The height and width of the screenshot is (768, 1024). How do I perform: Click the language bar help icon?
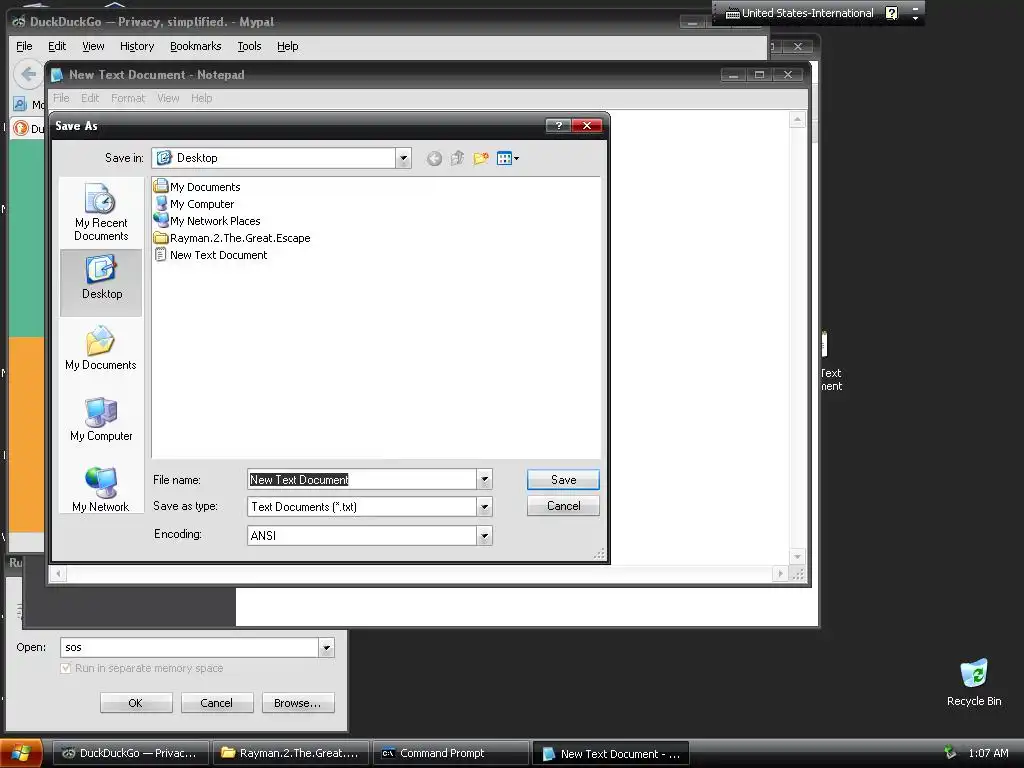[x=891, y=13]
